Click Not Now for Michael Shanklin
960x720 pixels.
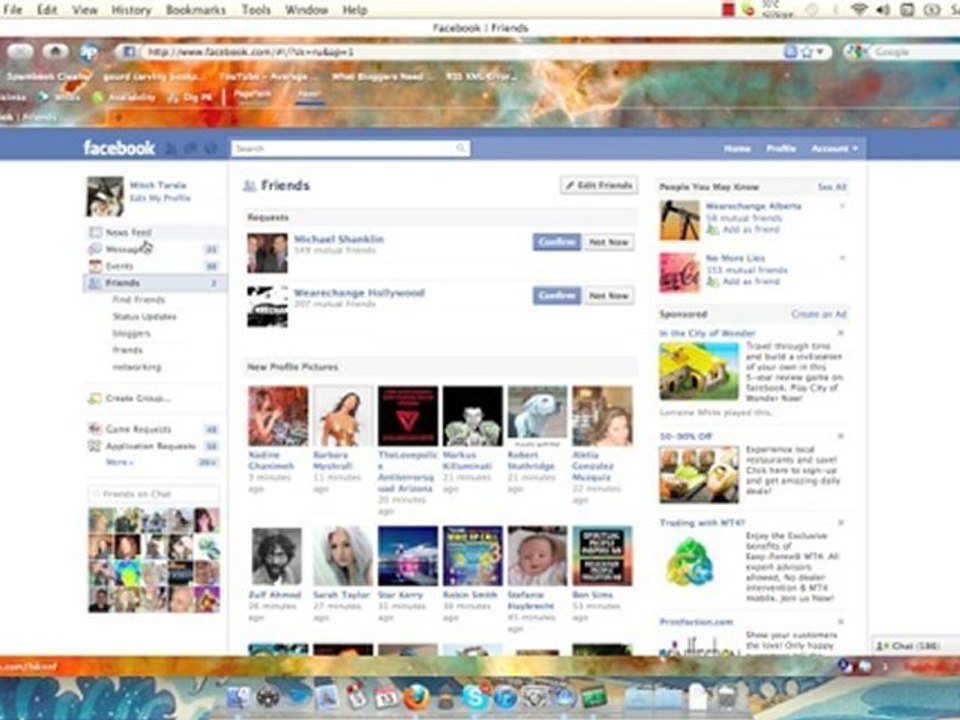609,242
